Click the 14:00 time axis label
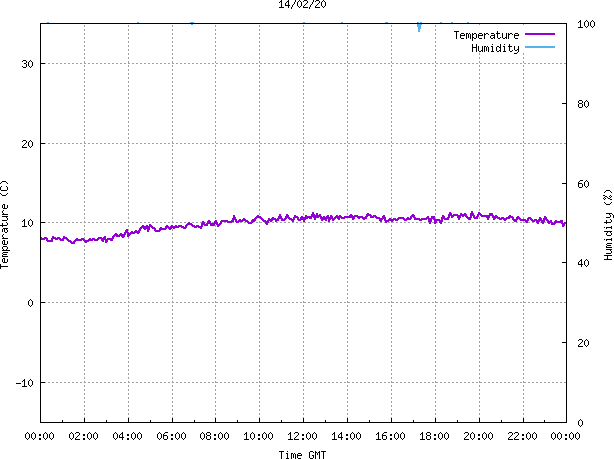 click(x=347, y=436)
